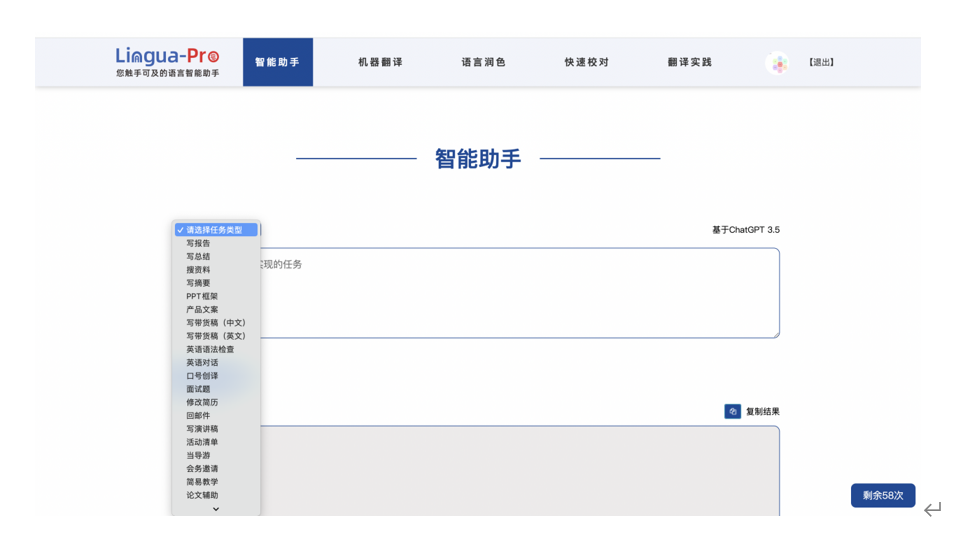The height and width of the screenshot is (546, 971).
Task: Select the 翻译实践 tab
Action: pos(690,63)
